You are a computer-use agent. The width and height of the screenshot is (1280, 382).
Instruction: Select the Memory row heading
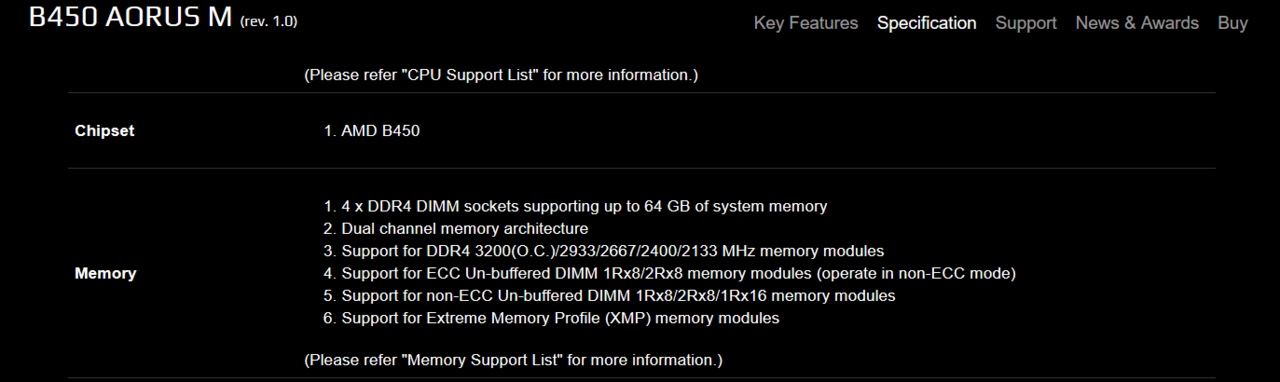click(105, 273)
